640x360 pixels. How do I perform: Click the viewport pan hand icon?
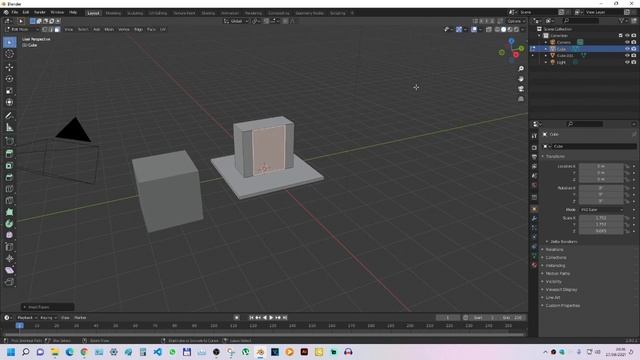(x=521, y=79)
